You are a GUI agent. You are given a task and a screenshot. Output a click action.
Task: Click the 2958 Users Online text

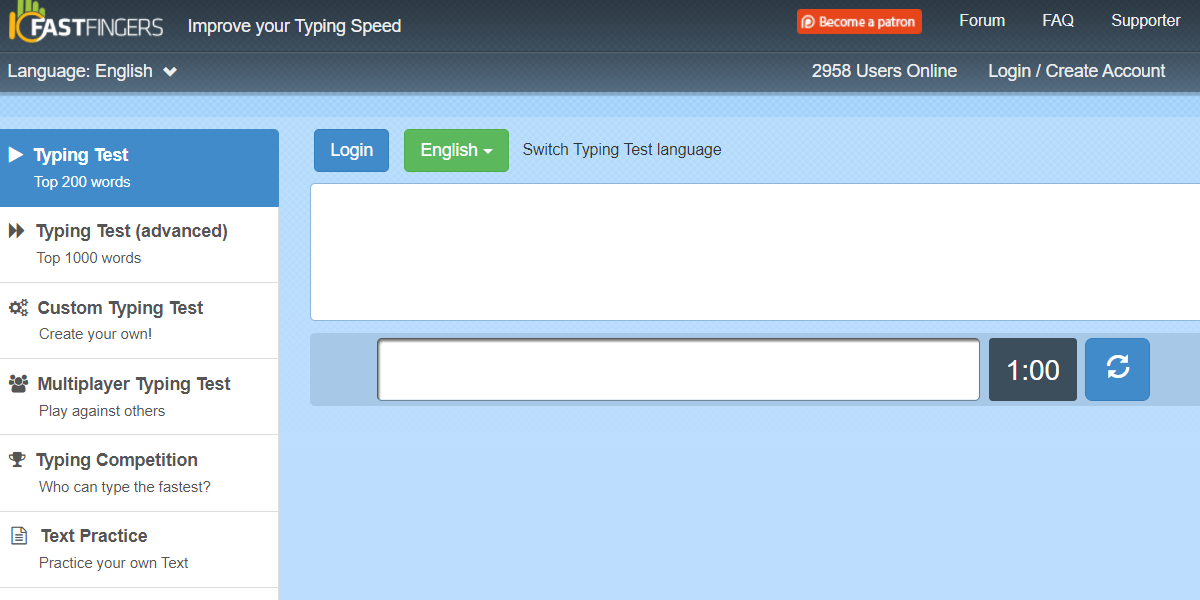pyautogui.click(x=884, y=71)
